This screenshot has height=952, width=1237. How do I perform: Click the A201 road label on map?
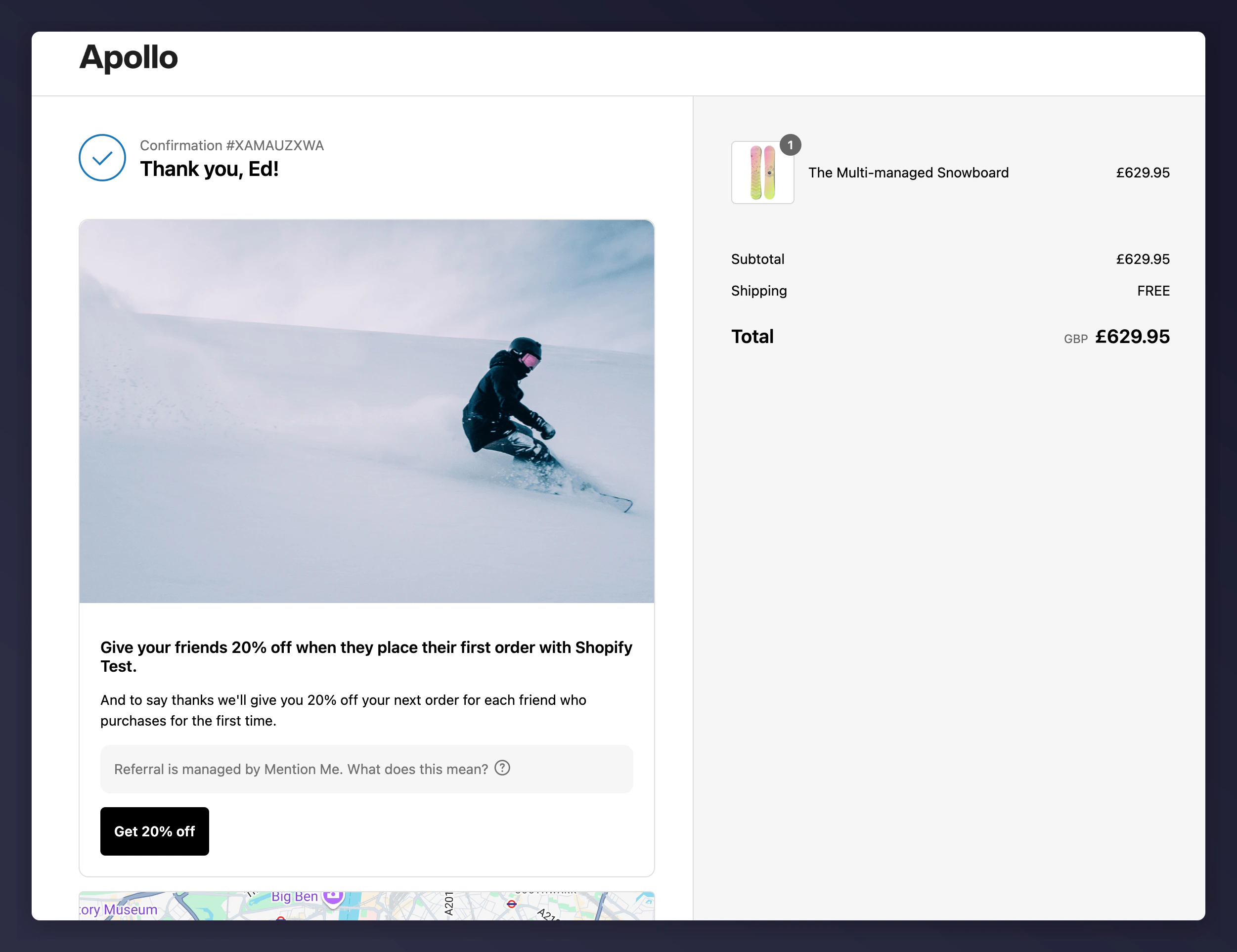pos(448,903)
